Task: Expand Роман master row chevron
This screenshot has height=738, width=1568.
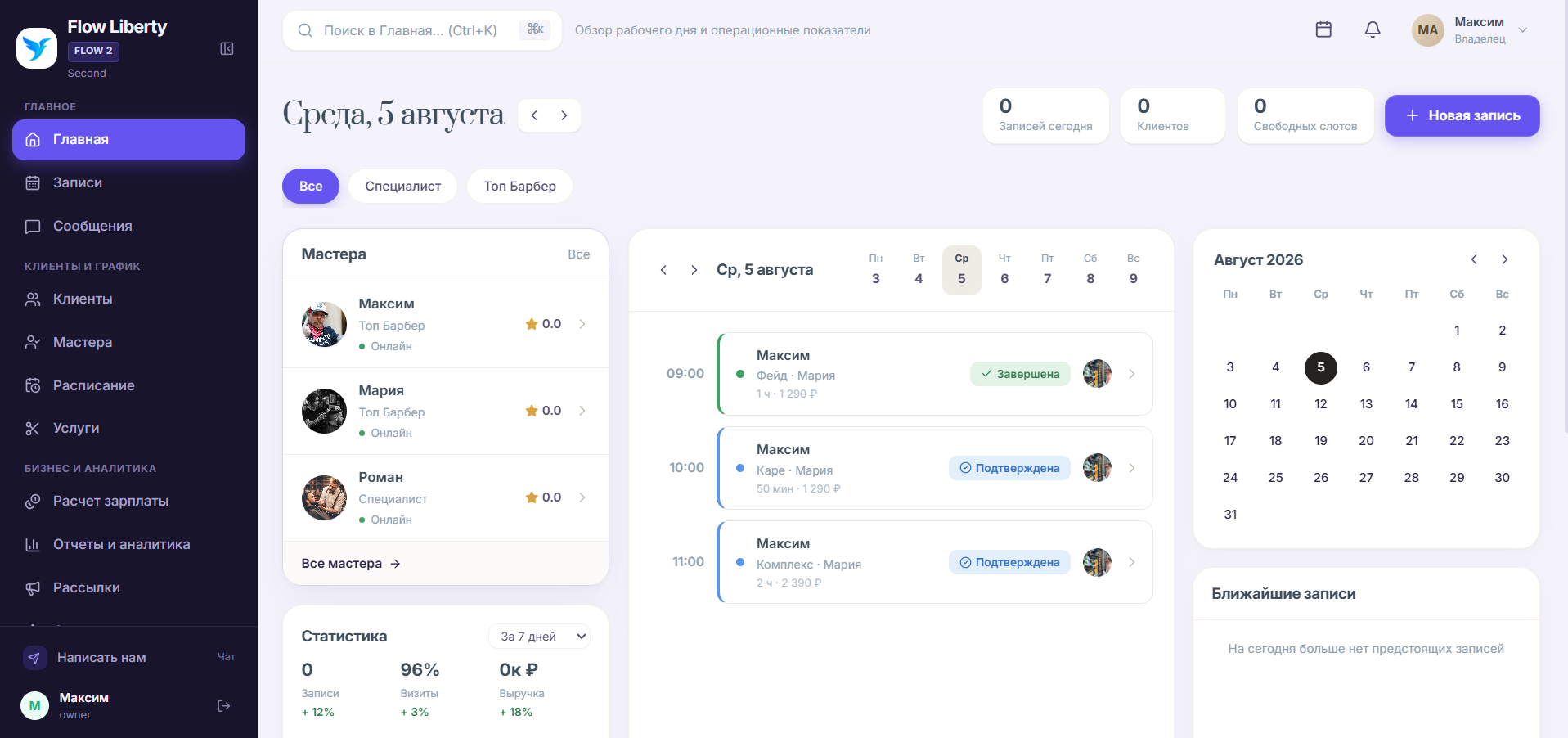Action: pos(582,497)
